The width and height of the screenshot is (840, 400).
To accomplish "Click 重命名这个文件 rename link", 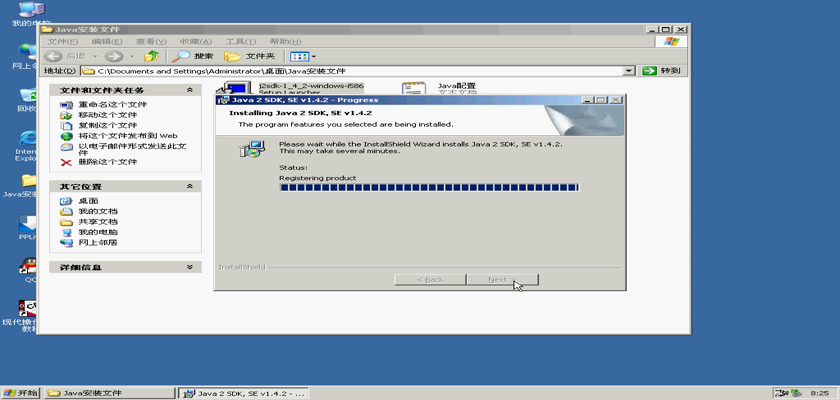I will tap(112, 104).
